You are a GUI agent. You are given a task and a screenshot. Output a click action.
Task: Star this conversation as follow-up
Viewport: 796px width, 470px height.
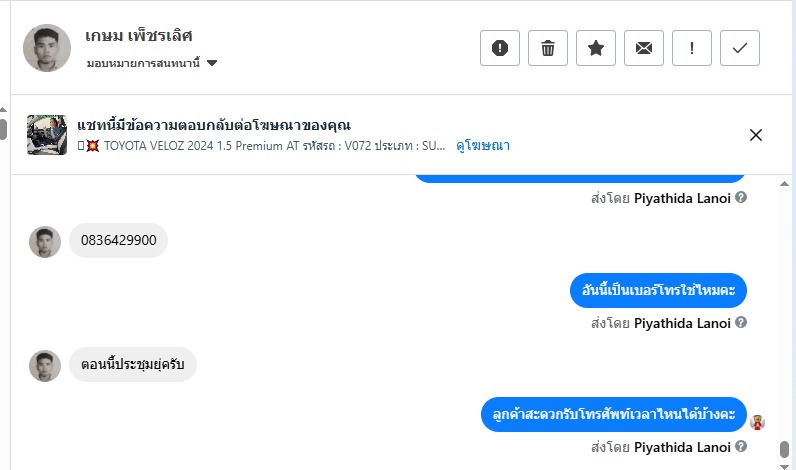[x=596, y=48]
